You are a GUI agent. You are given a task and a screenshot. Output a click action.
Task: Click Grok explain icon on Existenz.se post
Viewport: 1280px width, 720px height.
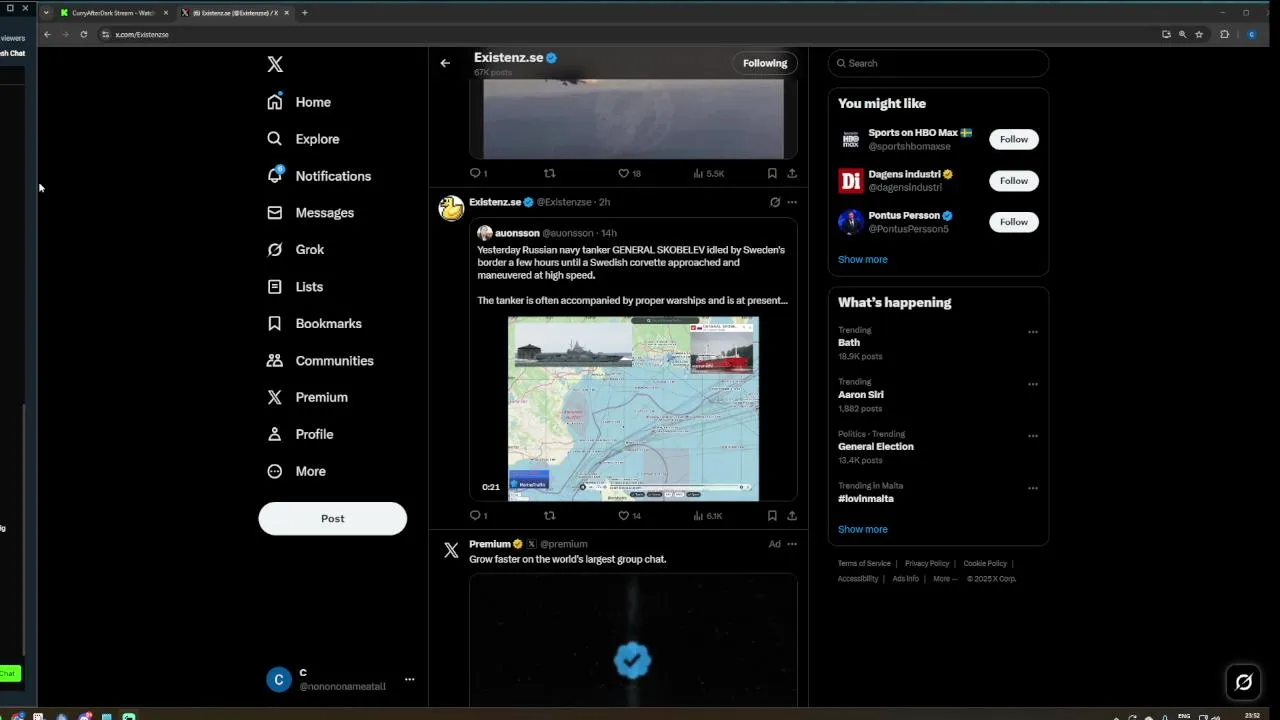click(775, 202)
